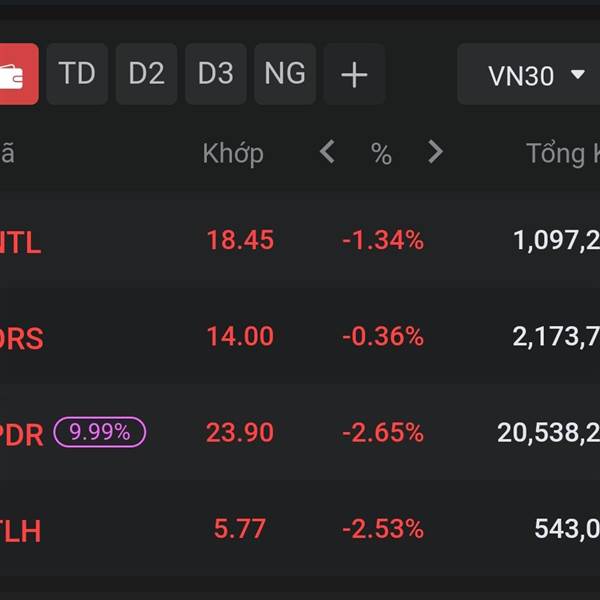Click the -2.53% change for TLH
Viewport: 600px width, 600px height.
point(383,528)
